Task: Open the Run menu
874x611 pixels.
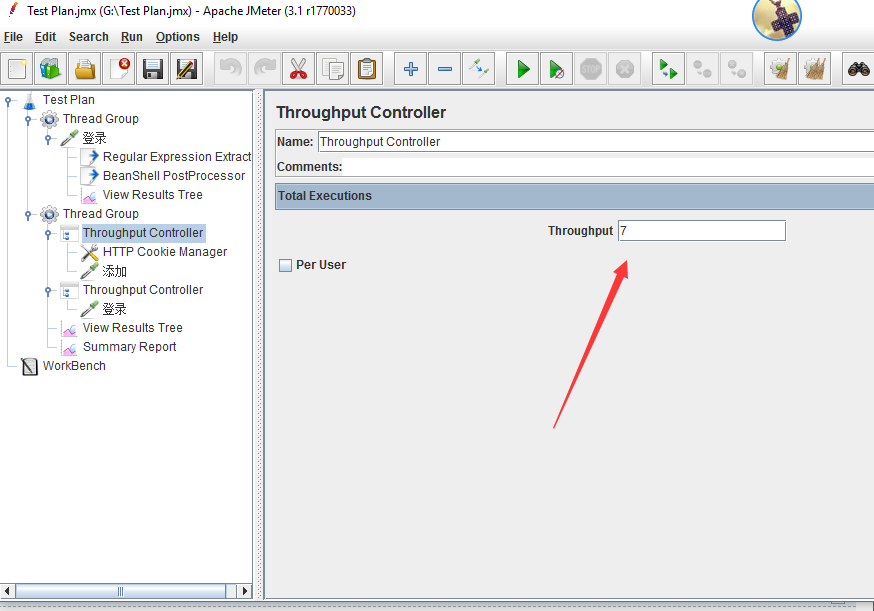Action: coord(132,37)
